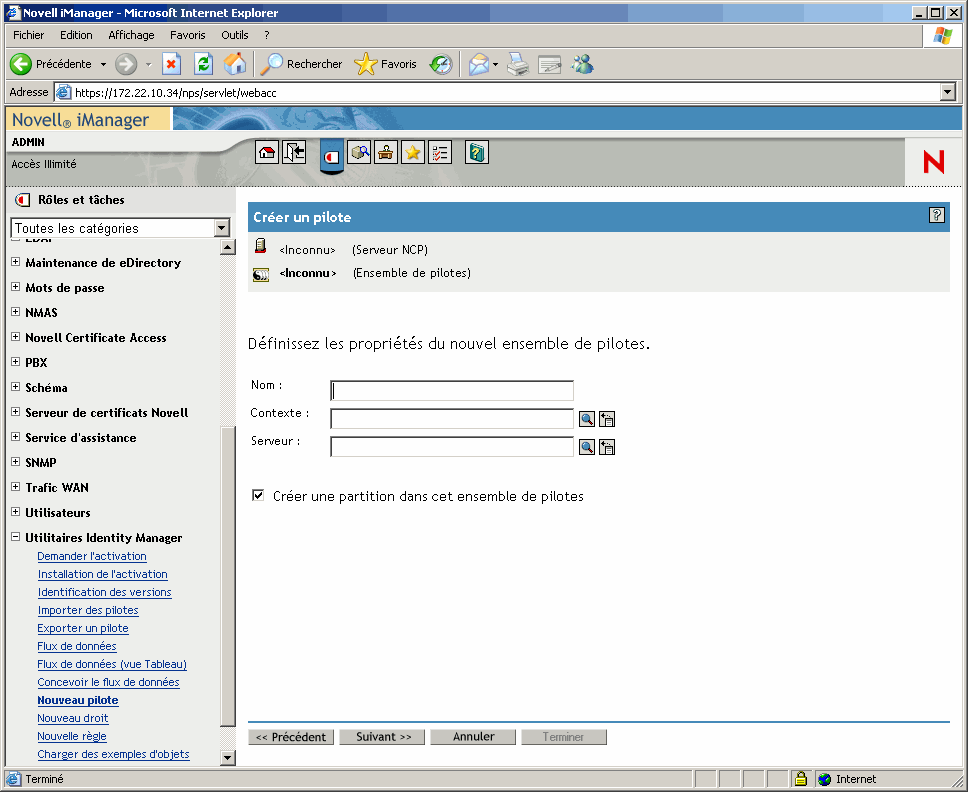Open the 'Toutes les catégories' dropdown
The width and height of the screenshot is (968, 792).
click(x=222, y=228)
